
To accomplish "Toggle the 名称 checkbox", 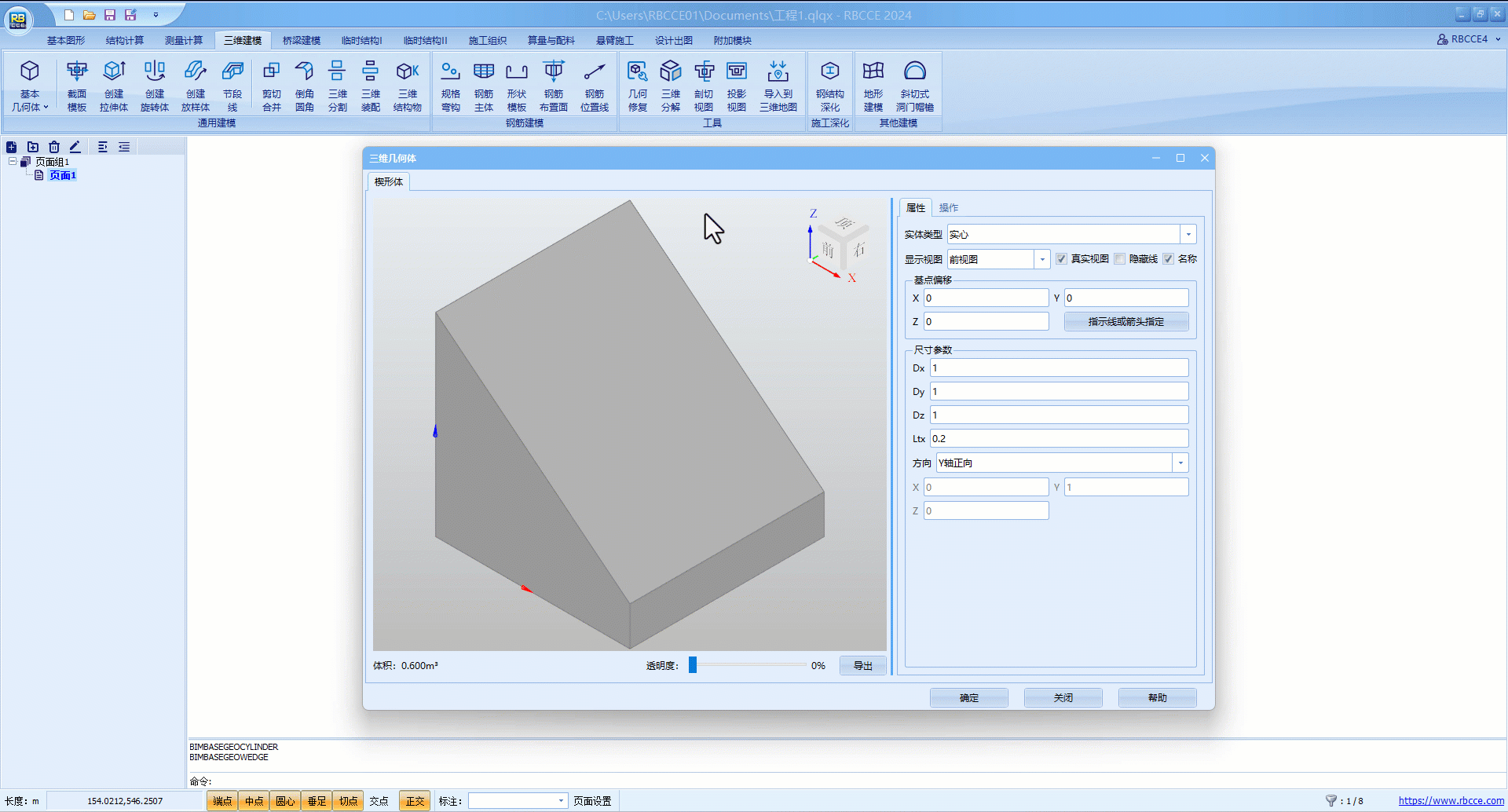I will coord(1169,259).
